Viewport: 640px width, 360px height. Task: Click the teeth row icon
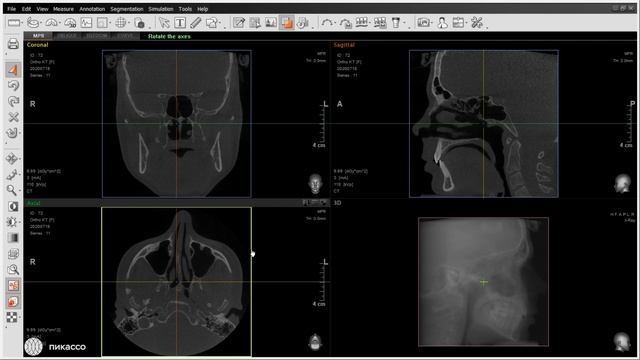pos(362,23)
